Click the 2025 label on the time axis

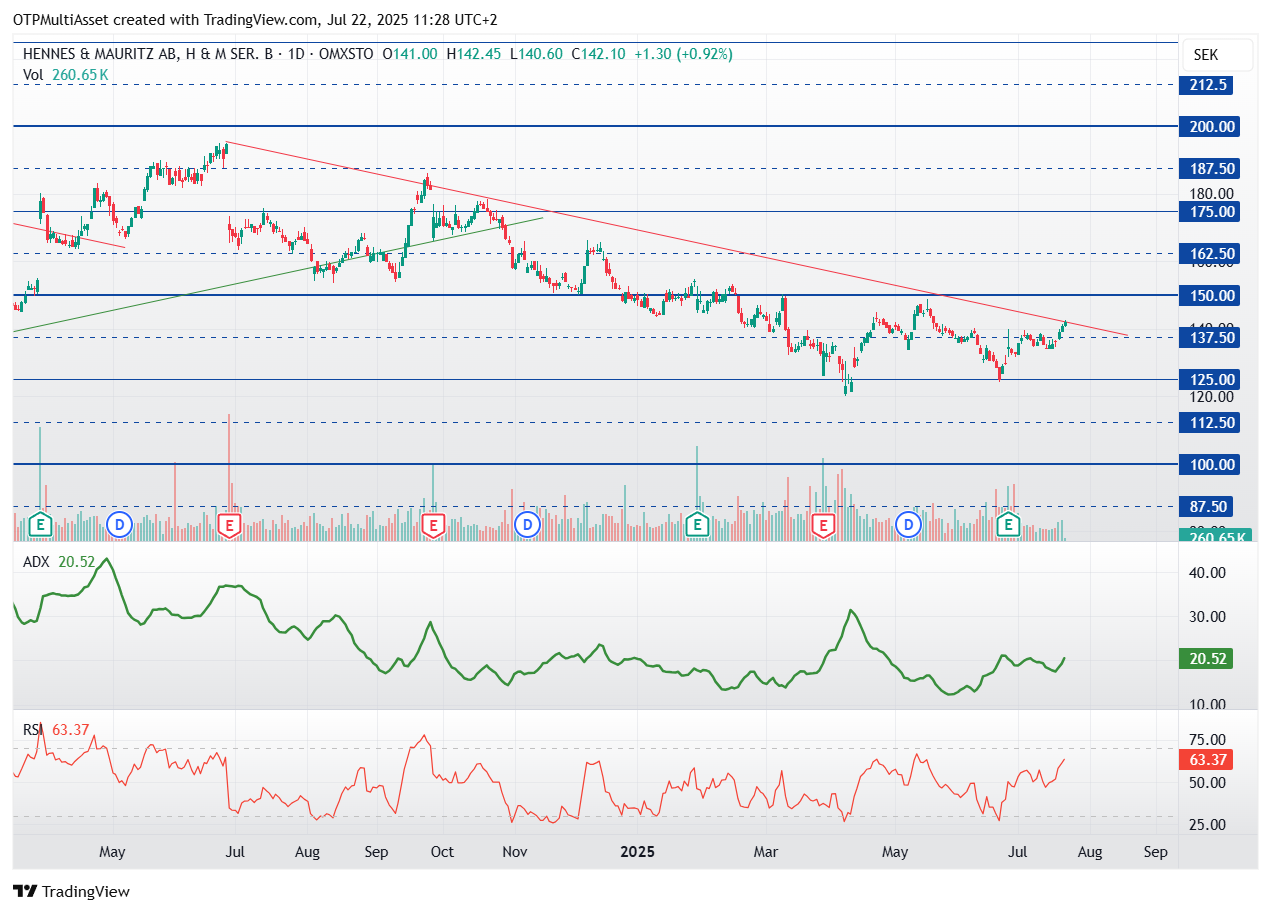pos(637,852)
